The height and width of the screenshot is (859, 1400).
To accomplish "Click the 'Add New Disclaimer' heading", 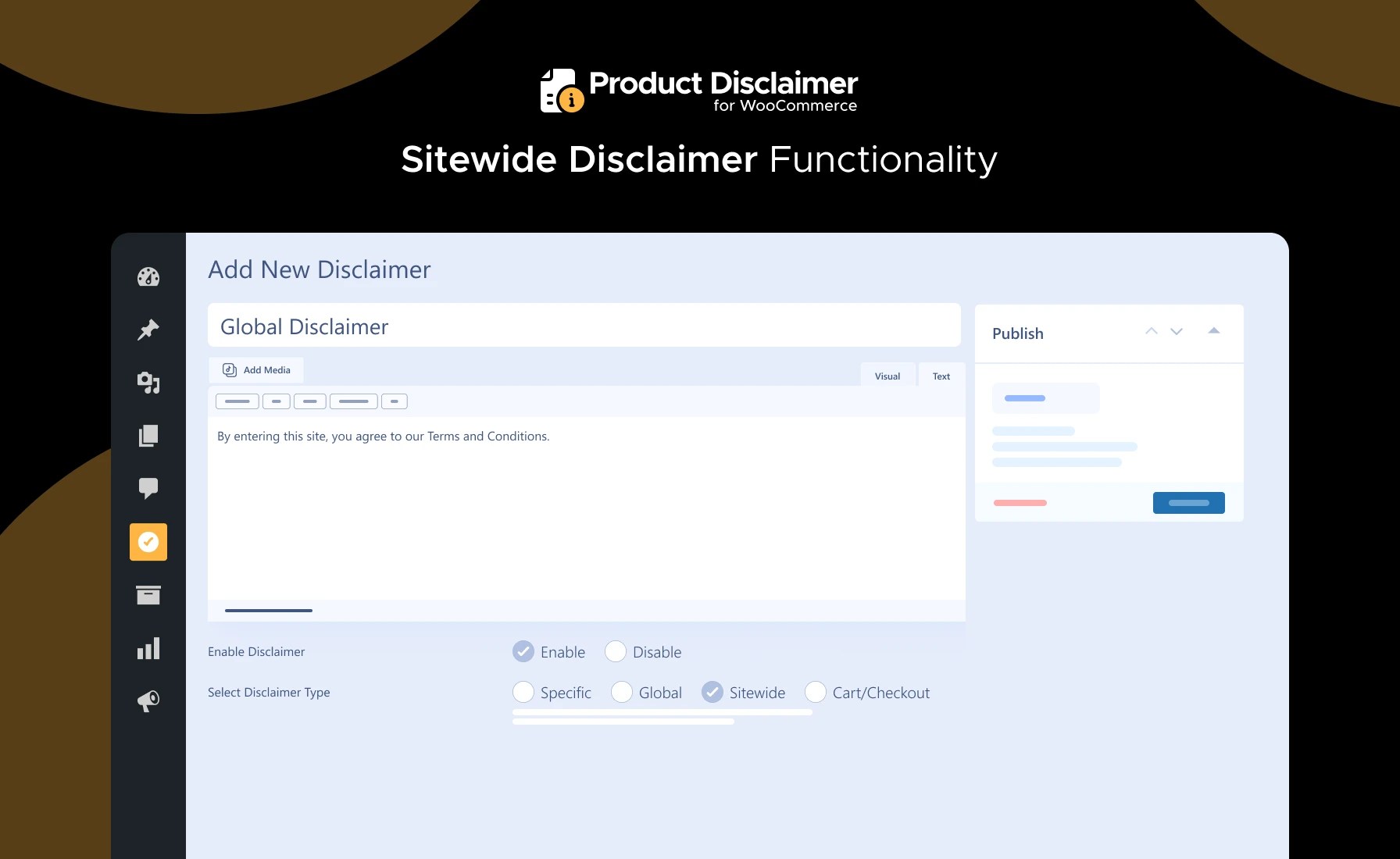I will pos(320,269).
